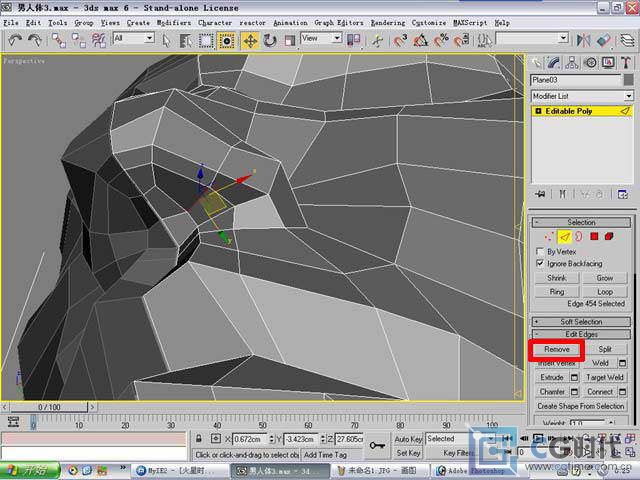The width and height of the screenshot is (640, 480).
Task: Open the selection filter 'All' dropdown
Action: pyautogui.click(x=133, y=38)
